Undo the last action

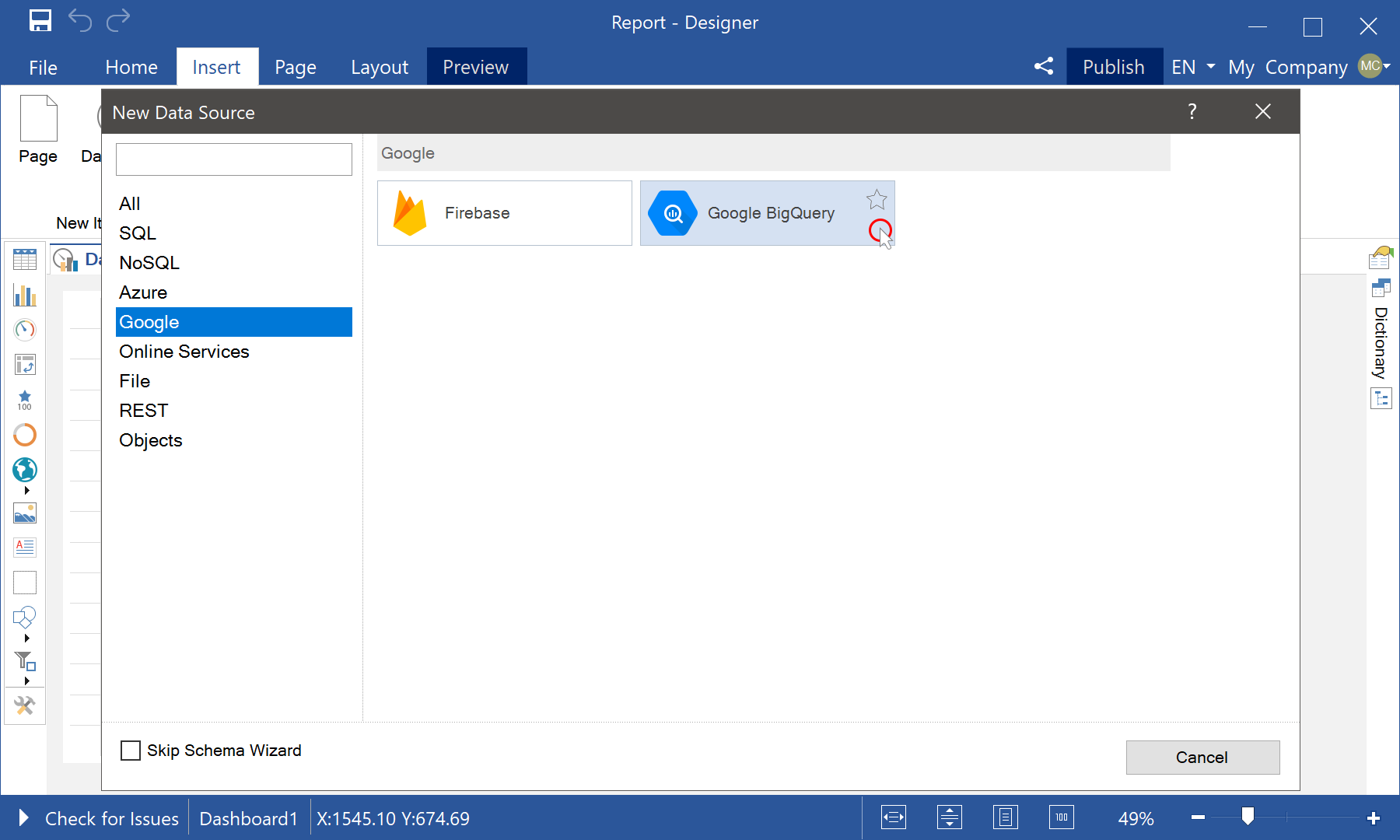pos(80,21)
